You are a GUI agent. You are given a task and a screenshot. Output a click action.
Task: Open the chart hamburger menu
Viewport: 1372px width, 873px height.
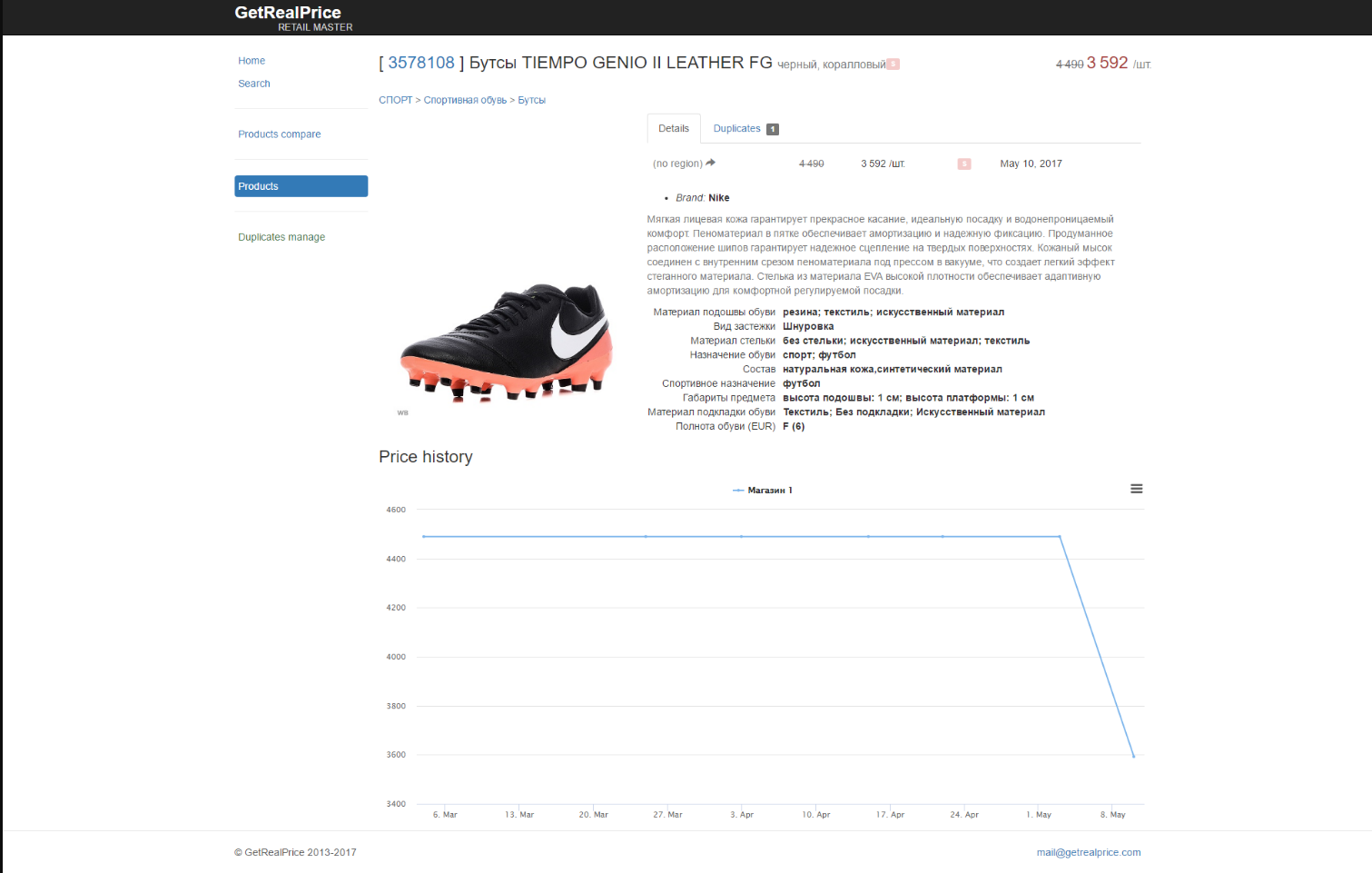coord(1136,489)
